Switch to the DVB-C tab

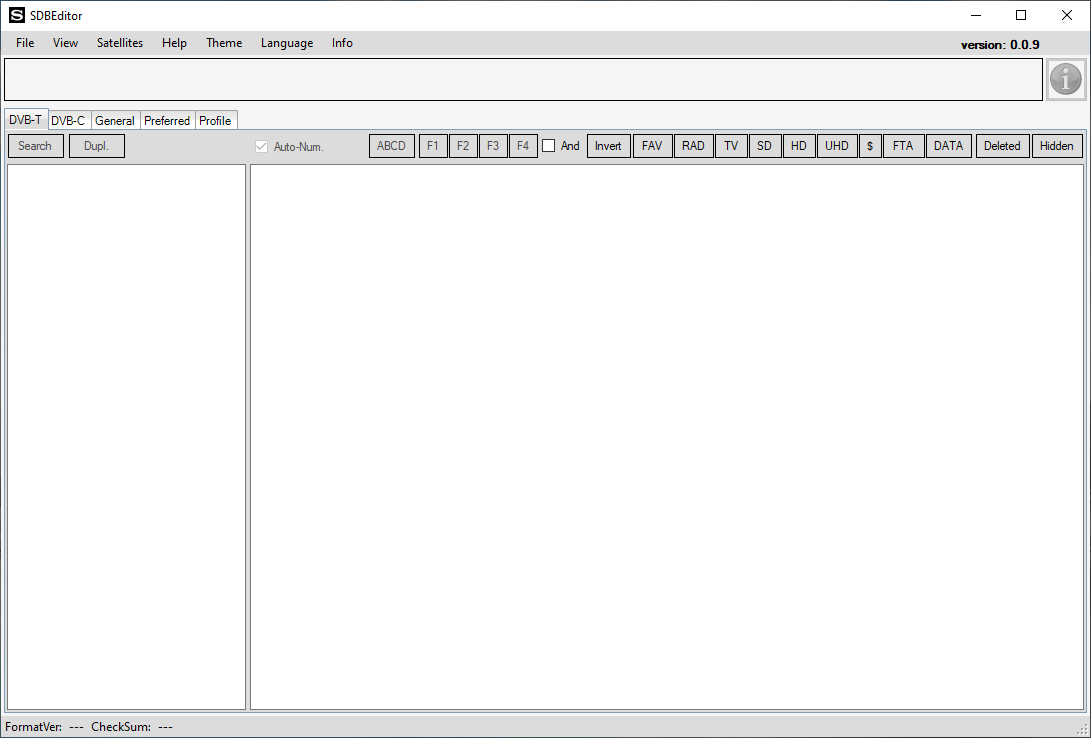point(68,121)
